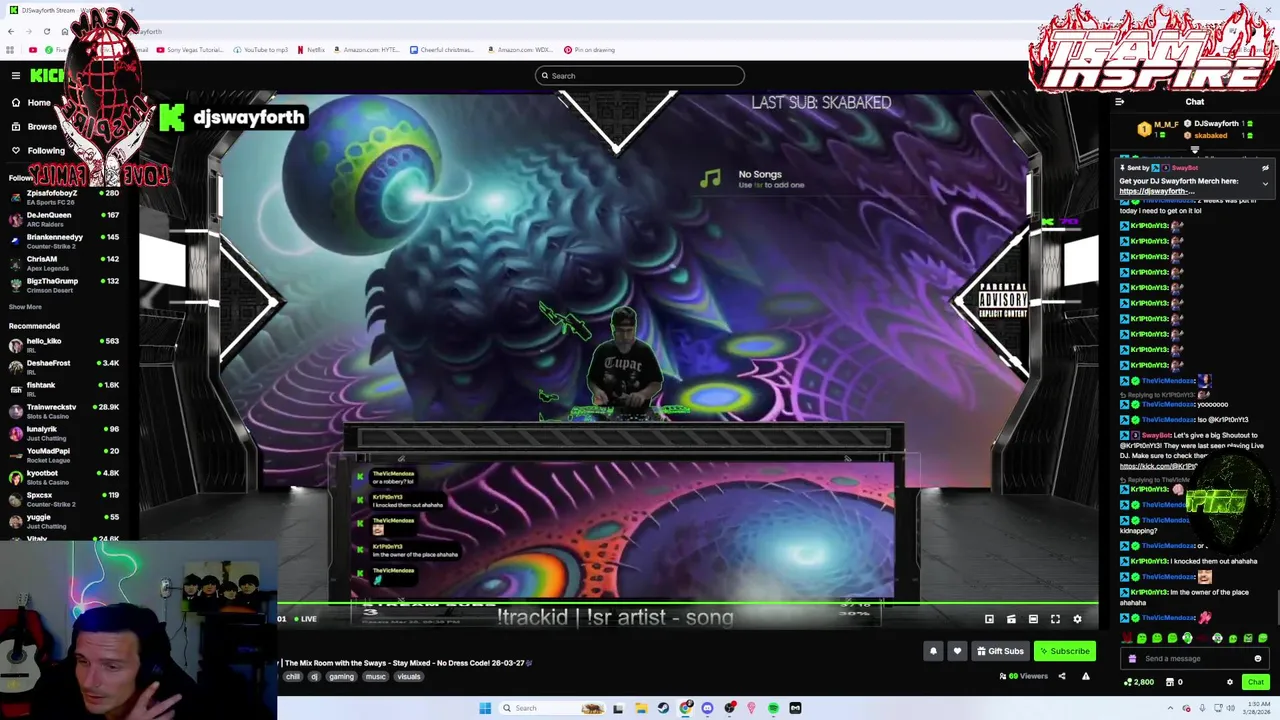This screenshot has width=1280, height=720.
Task: Click the 'gaming' stream tag
Action: tap(341, 677)
